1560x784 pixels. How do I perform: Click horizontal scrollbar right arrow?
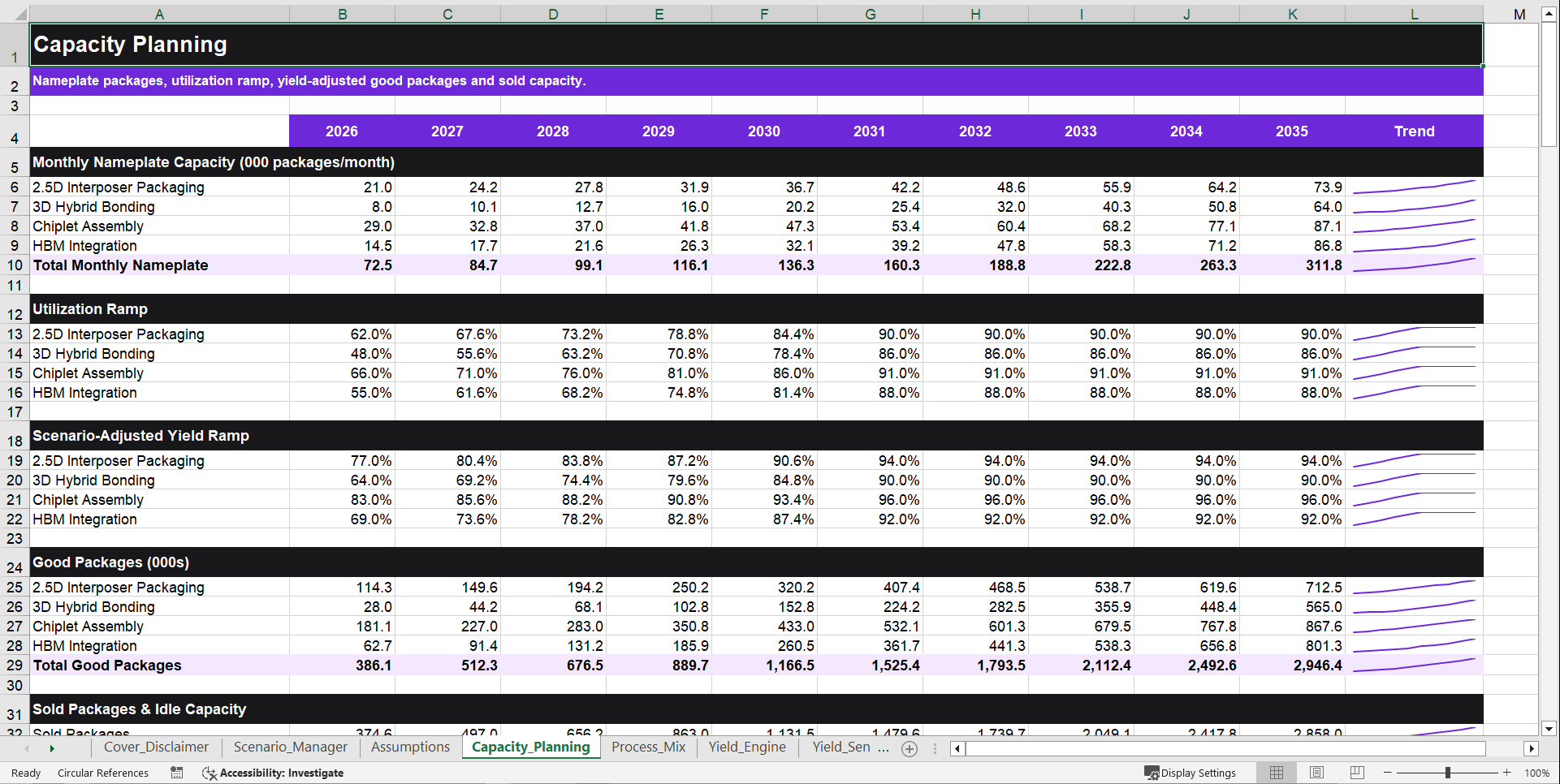click(1532, 748)
